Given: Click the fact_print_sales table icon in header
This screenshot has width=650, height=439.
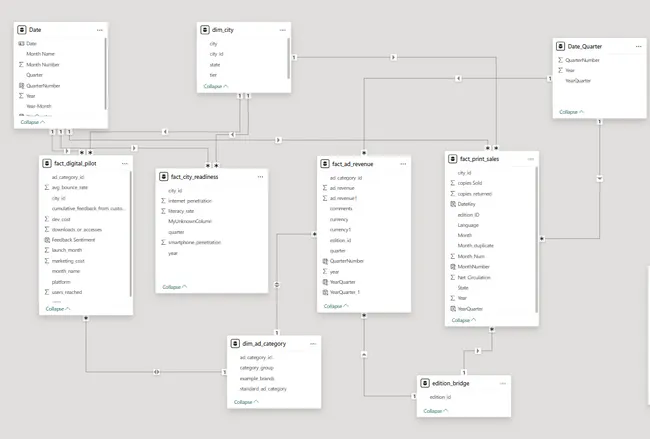Looking at the screenshot, I should coord(453,159).
